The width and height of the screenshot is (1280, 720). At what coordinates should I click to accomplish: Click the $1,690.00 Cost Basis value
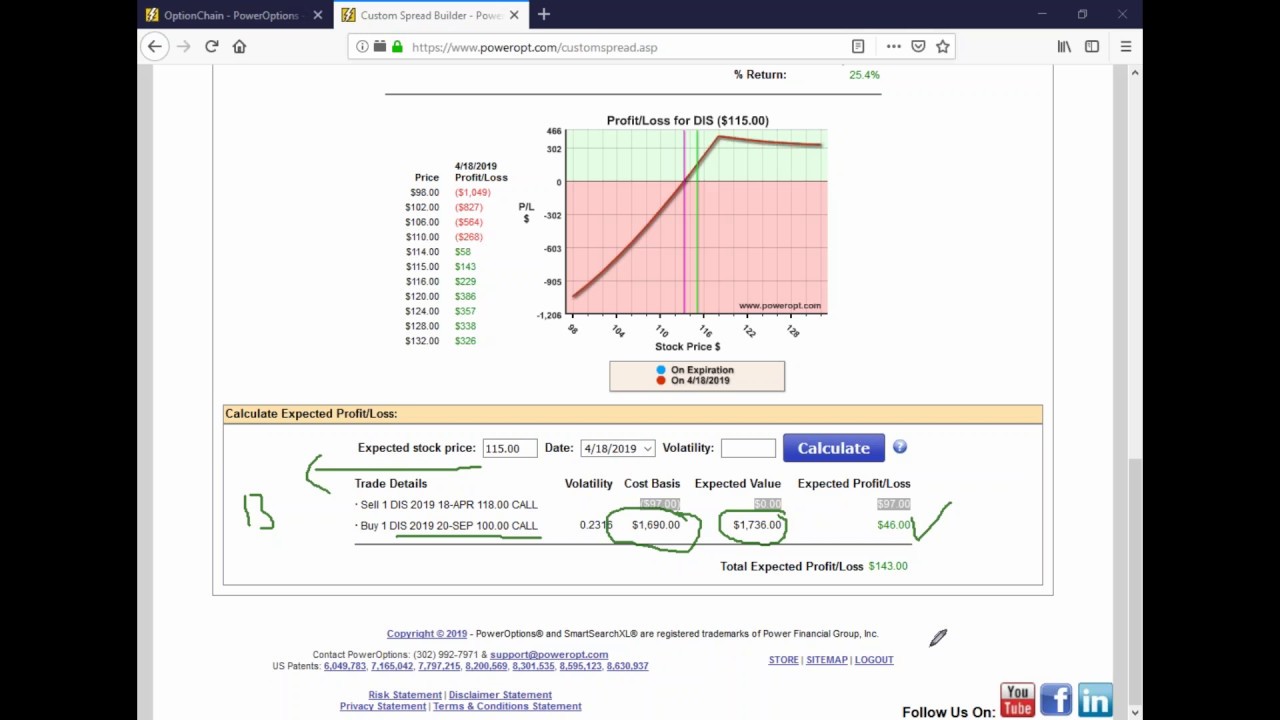656,525
